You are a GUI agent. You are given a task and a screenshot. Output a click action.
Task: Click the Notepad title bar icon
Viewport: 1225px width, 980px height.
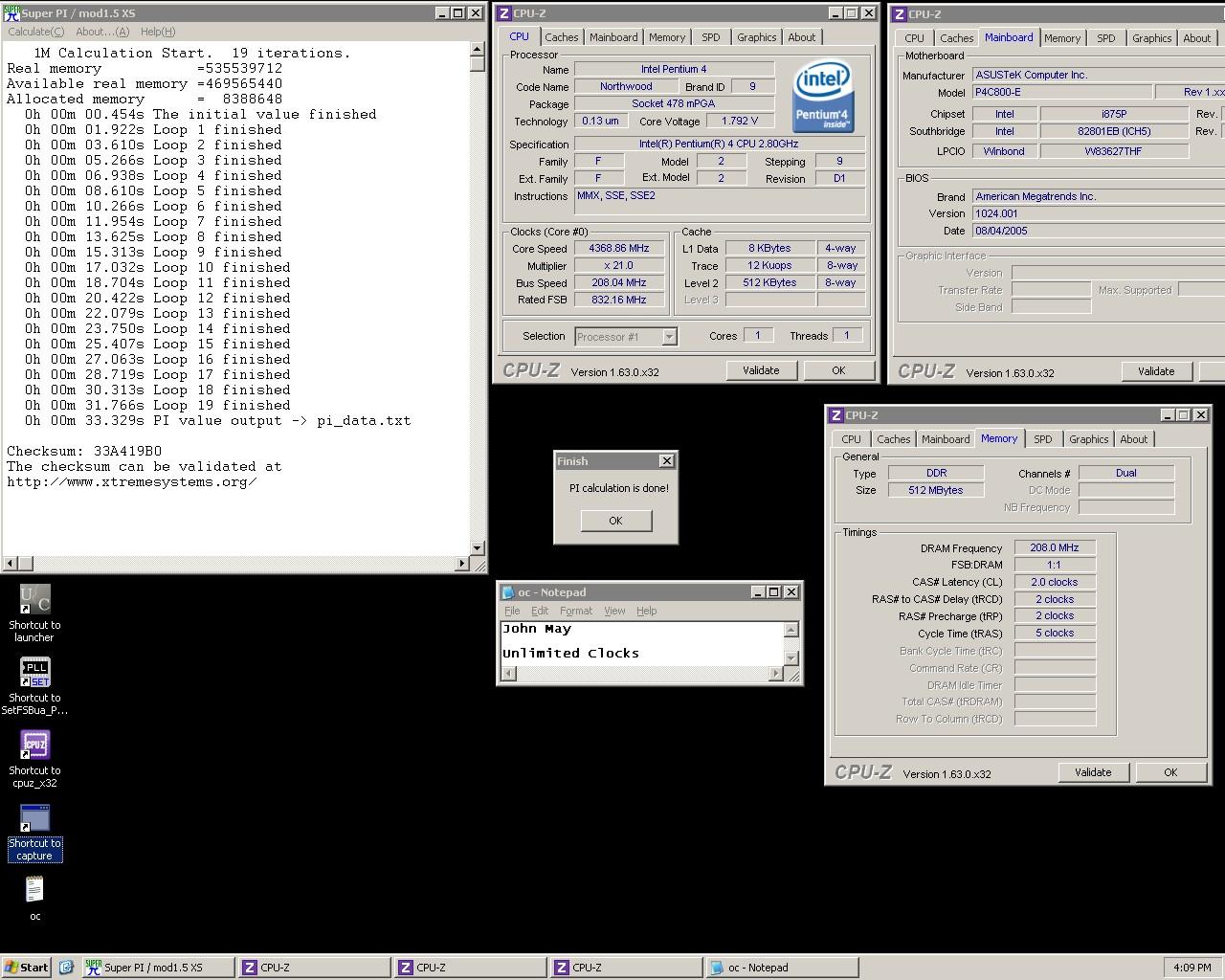tap(508, 592)
